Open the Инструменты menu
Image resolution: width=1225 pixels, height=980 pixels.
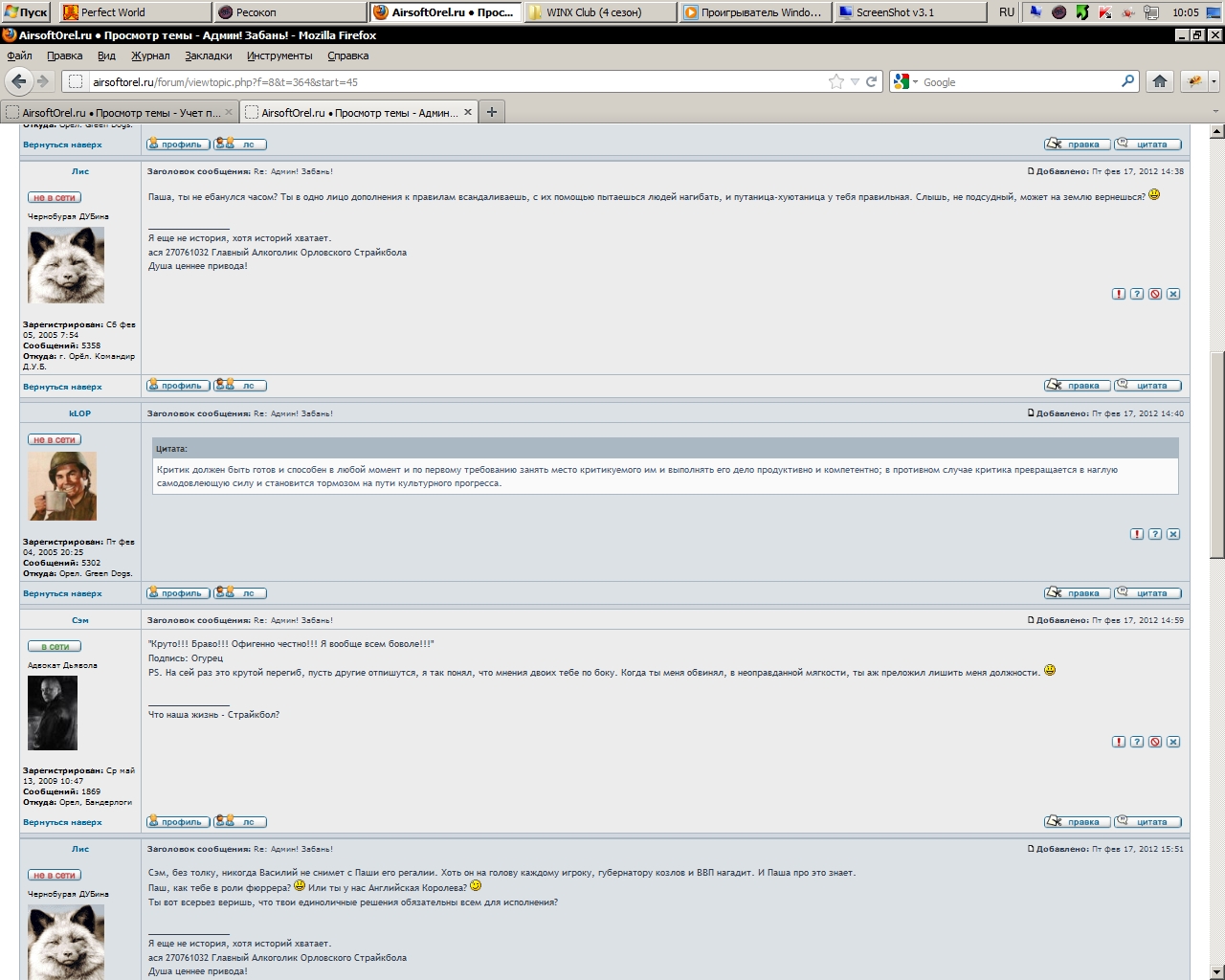coord(279,56)
